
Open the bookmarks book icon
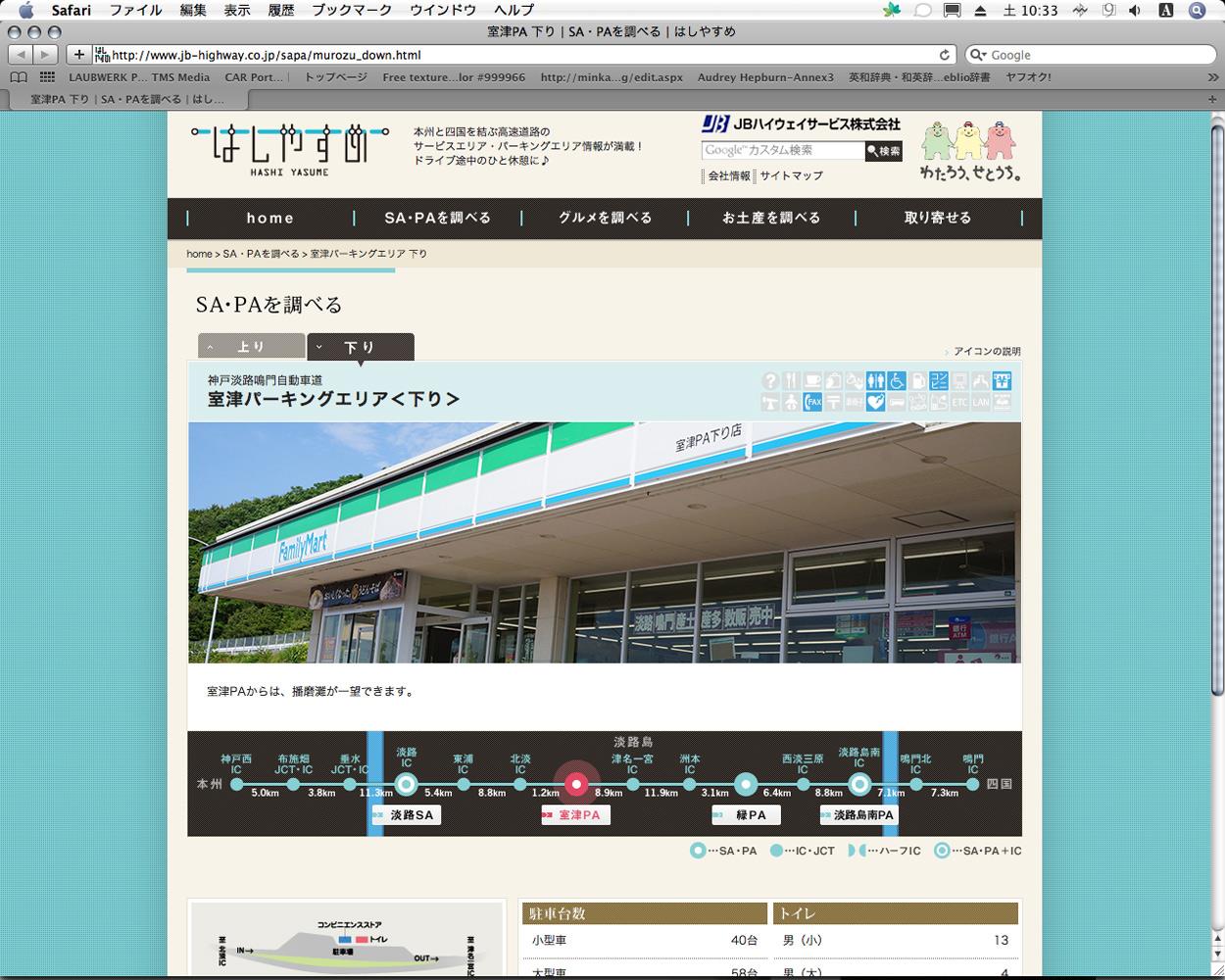(19, 76)
